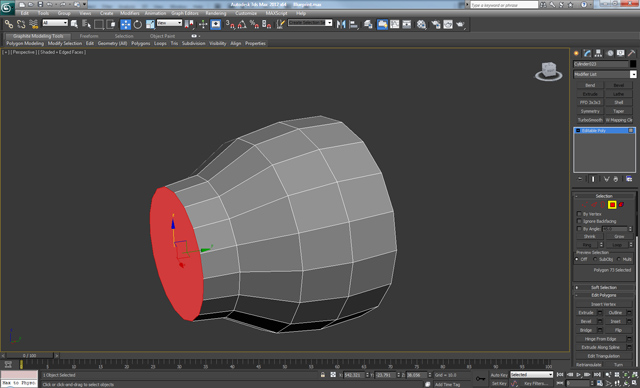Click the Extrude button in Edit Polygons

[586, 313]
